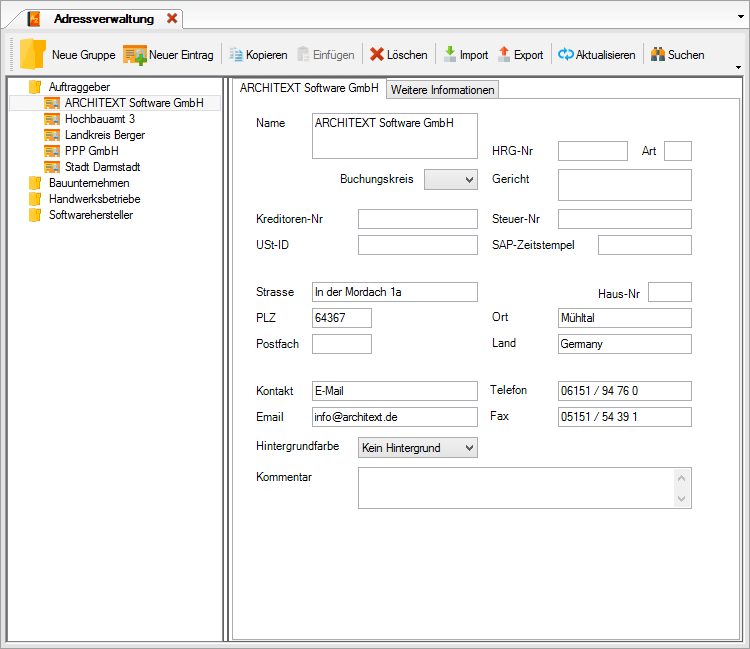Click the Suchen button label

coord(686,55)
